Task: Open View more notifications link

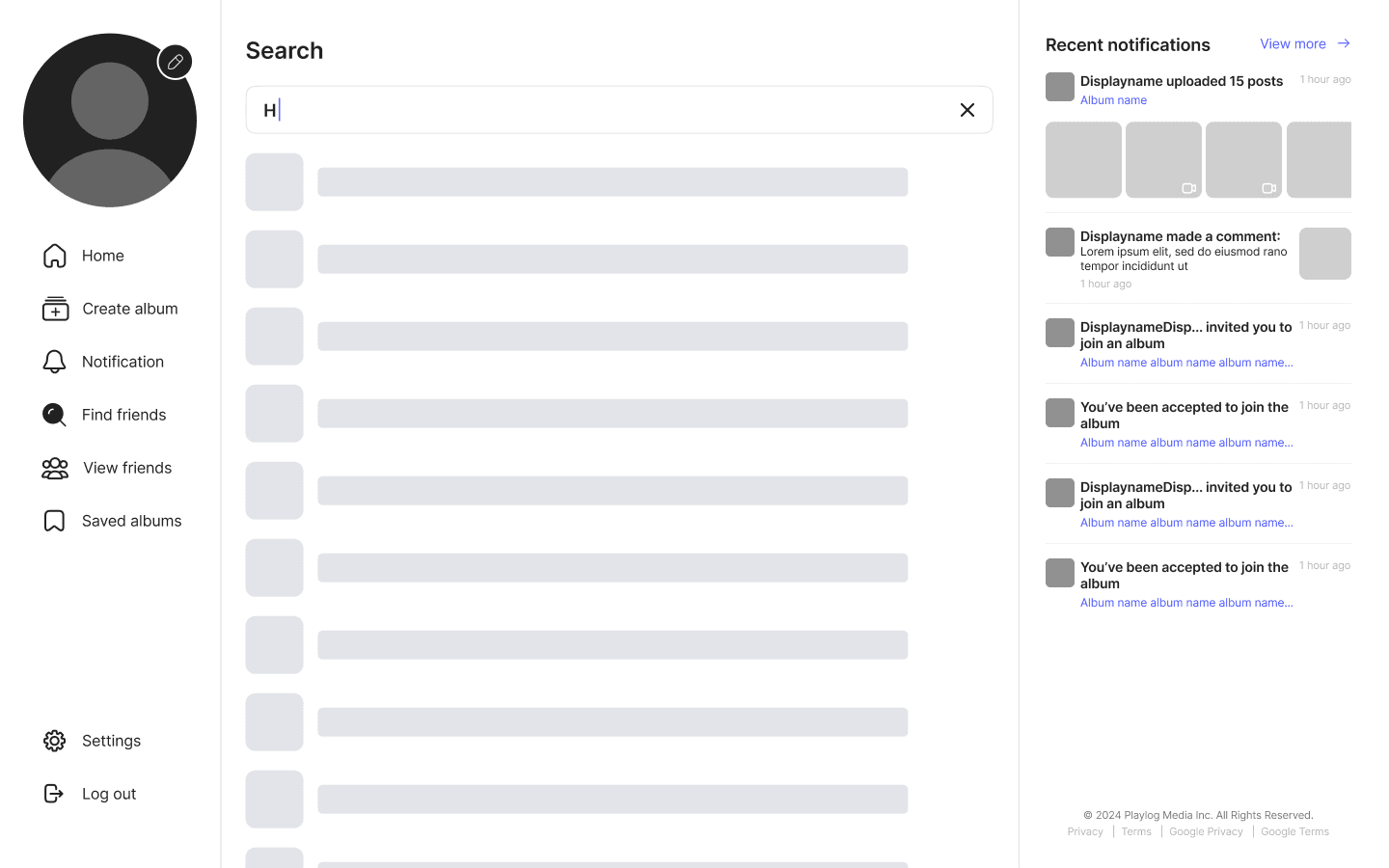Action: click(1293, 43)
